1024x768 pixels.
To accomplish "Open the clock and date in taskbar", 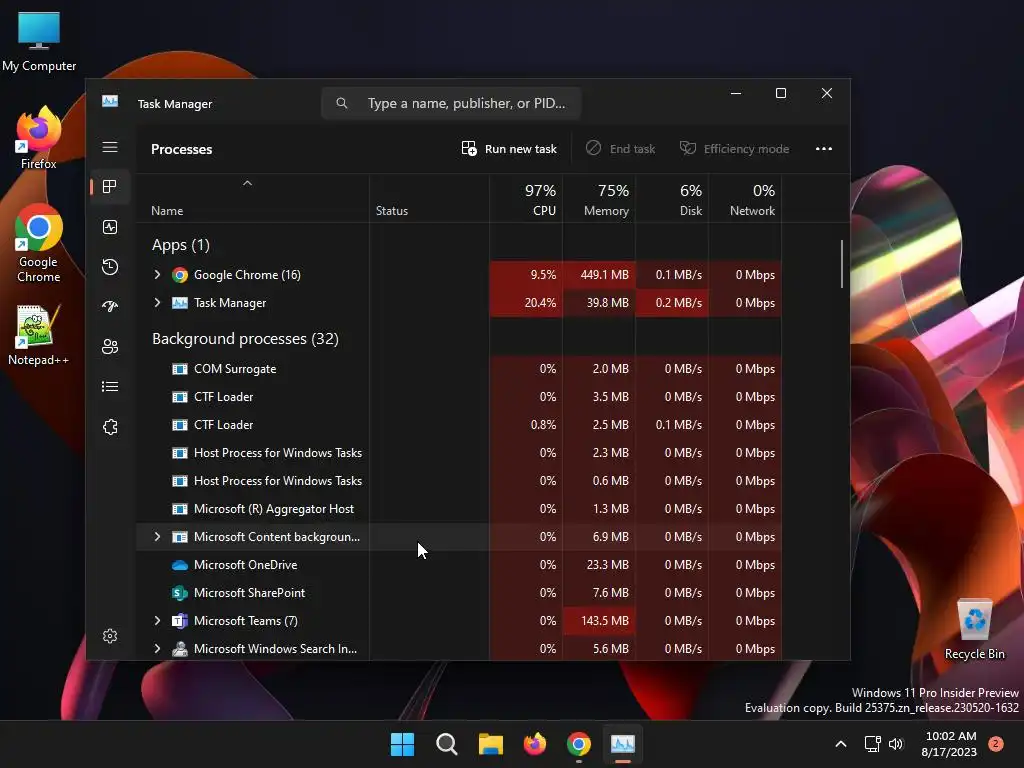I will 950,744.
